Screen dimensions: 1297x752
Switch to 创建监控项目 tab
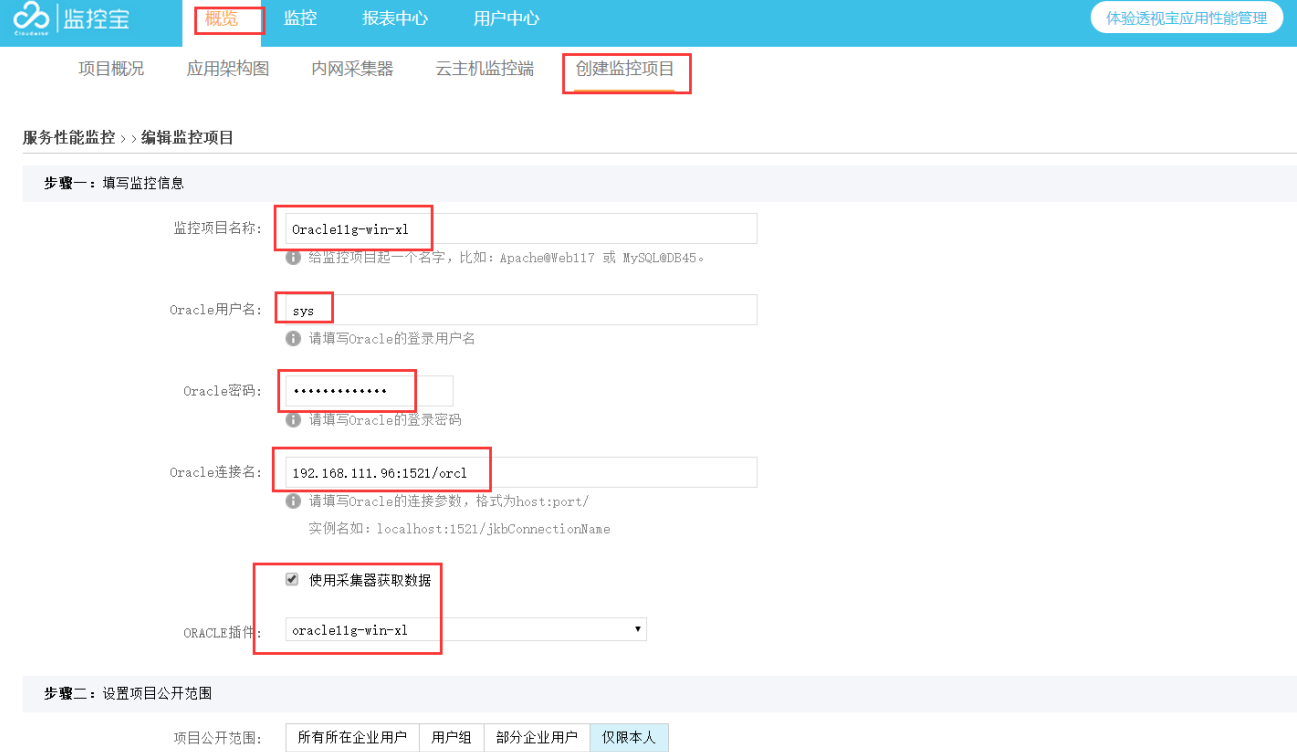[x=625, y=70]
